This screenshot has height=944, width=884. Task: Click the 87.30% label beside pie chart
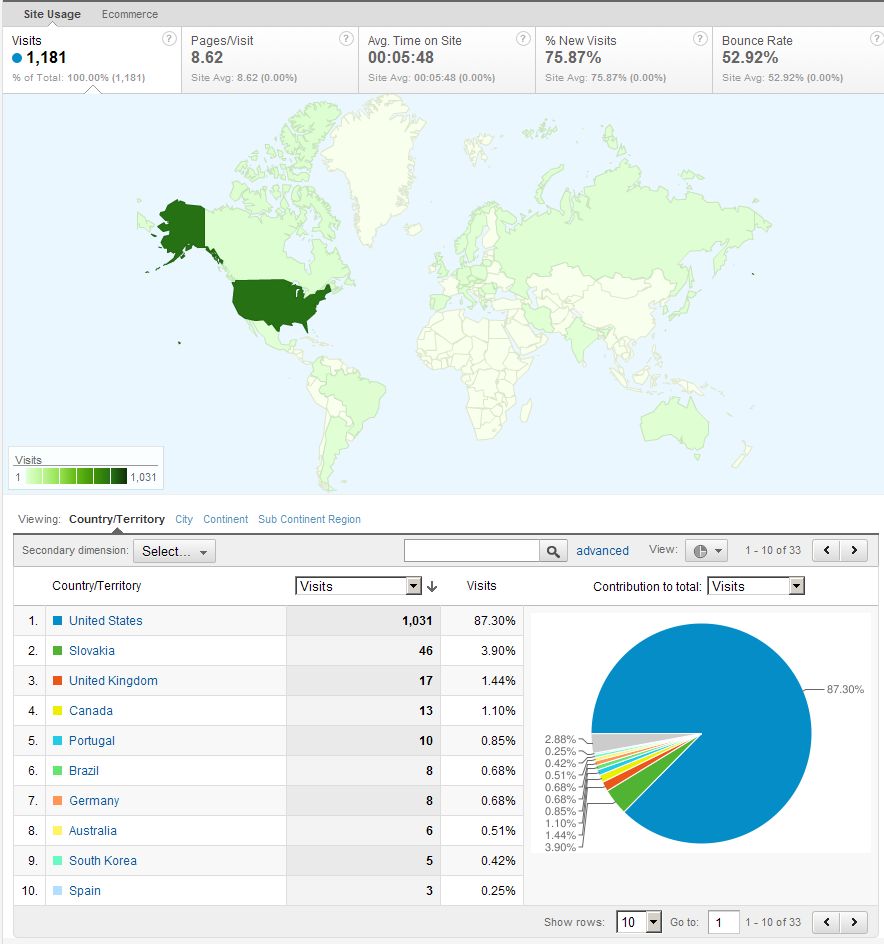point(845,689)
